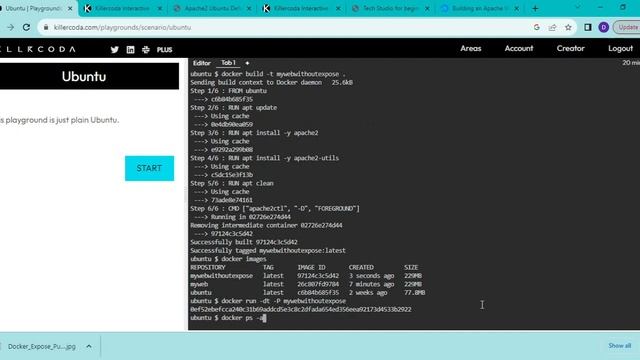The width and height of the screenshot is (640, 360).
Task: Share this page icon
Action: (552, 27)
